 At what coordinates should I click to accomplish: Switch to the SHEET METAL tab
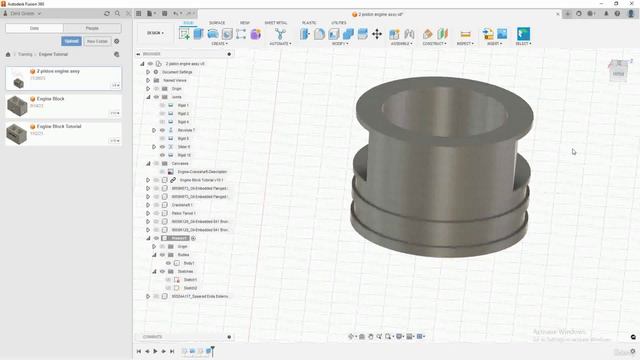[276, 23]
